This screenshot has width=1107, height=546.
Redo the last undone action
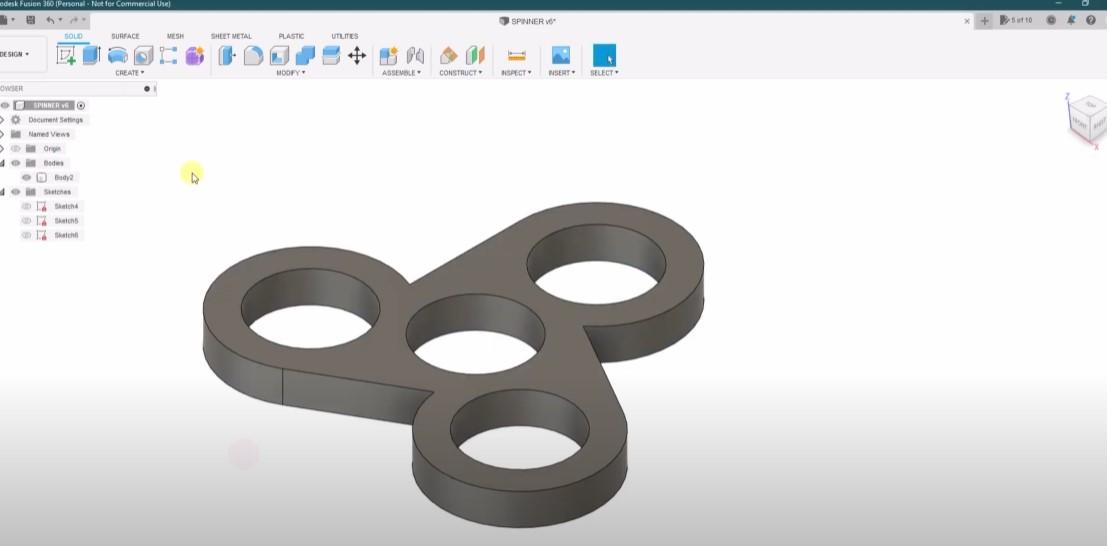pos(73,20)
